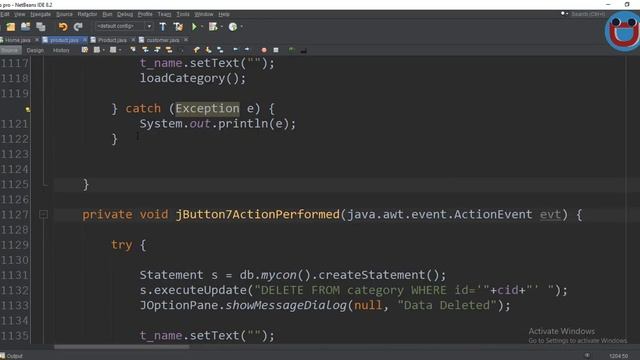Image resolution: width=640 pixels, height=360 pixels.
Task: Collapse the jButton7ActionPerformed code fold
Action: (x=43, y=214)
